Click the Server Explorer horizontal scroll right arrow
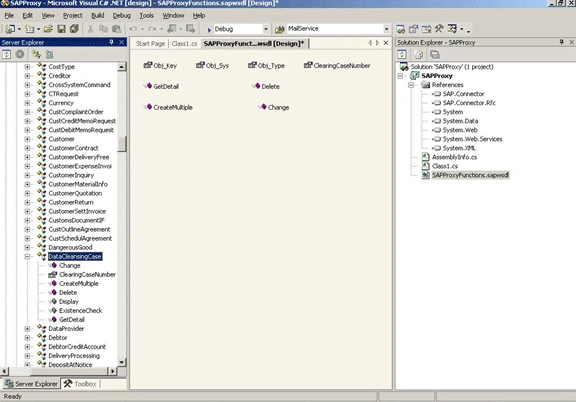The image size is (576, 402). (112, 371)
